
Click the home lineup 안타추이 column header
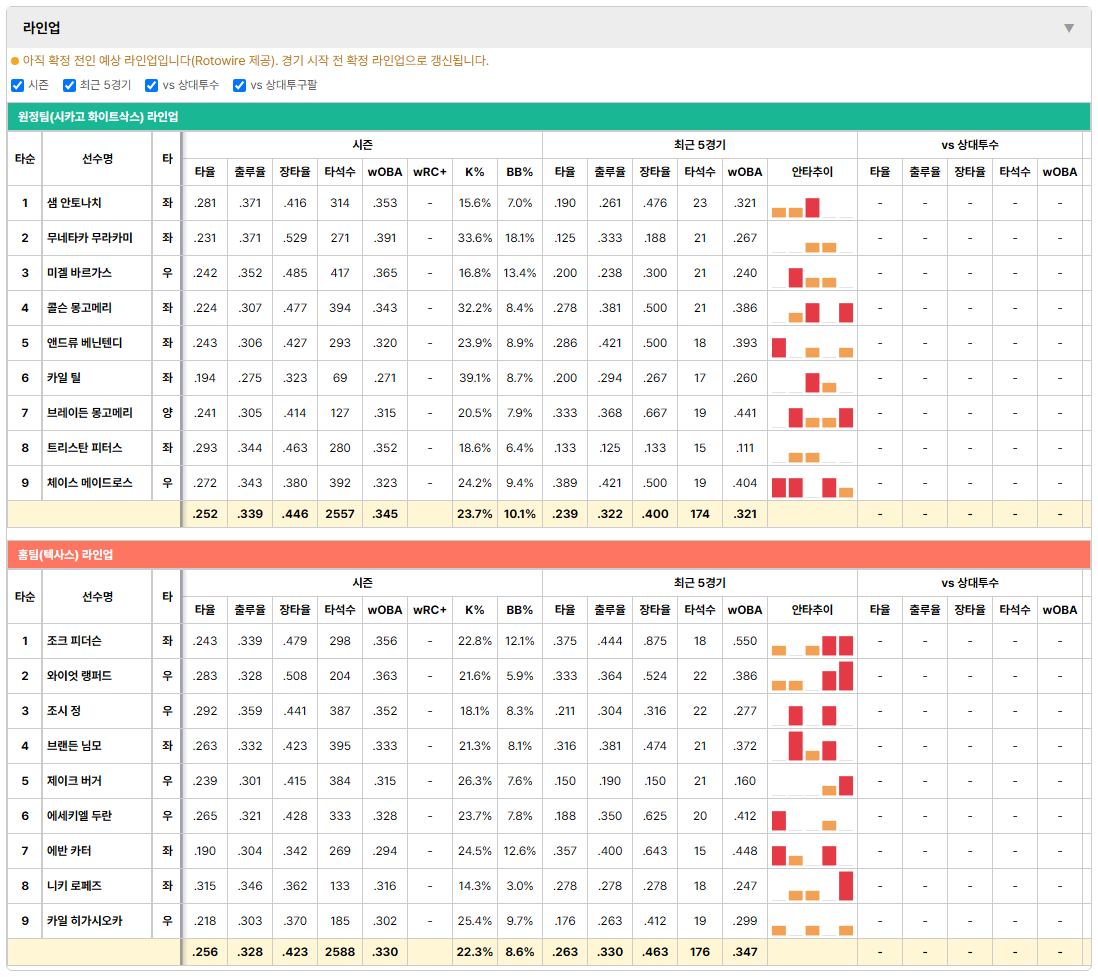pyautogui.click(x=812, y=610)
